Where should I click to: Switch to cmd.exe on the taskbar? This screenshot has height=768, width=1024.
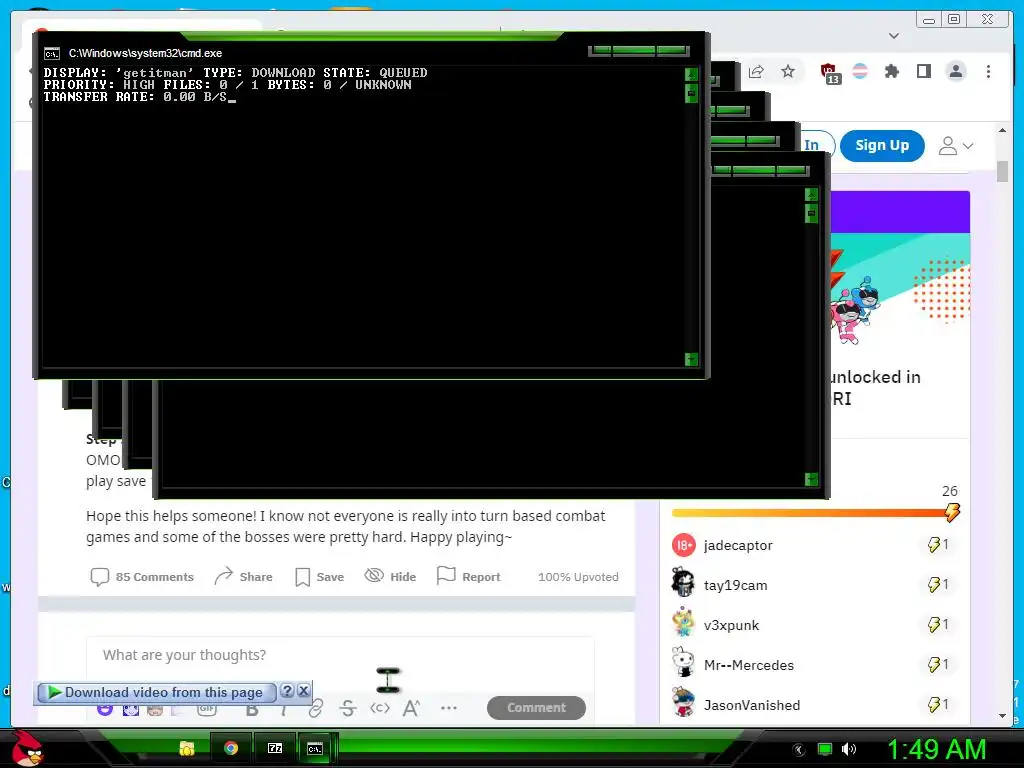[315, 748]
